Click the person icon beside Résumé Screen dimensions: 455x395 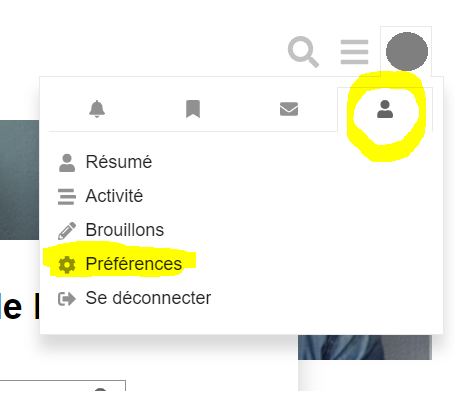coord(67,163)
